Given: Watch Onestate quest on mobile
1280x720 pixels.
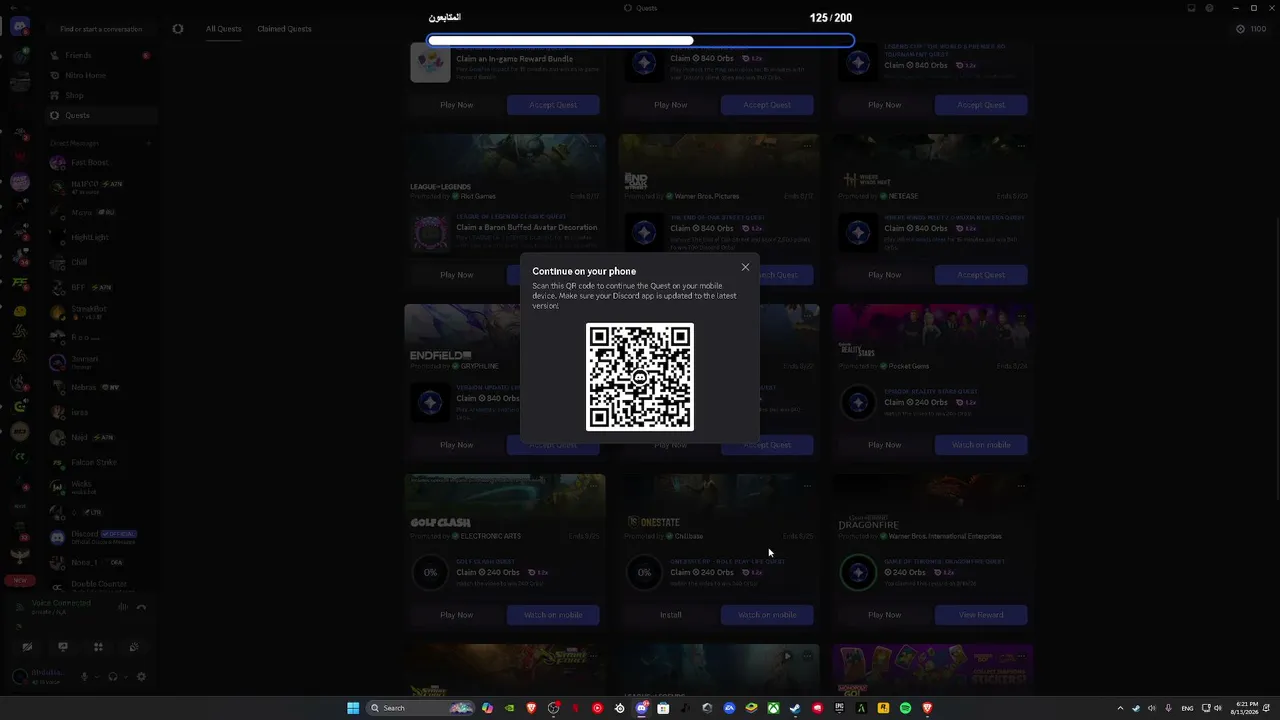Looking at the screenshot, I should point(767,615).
